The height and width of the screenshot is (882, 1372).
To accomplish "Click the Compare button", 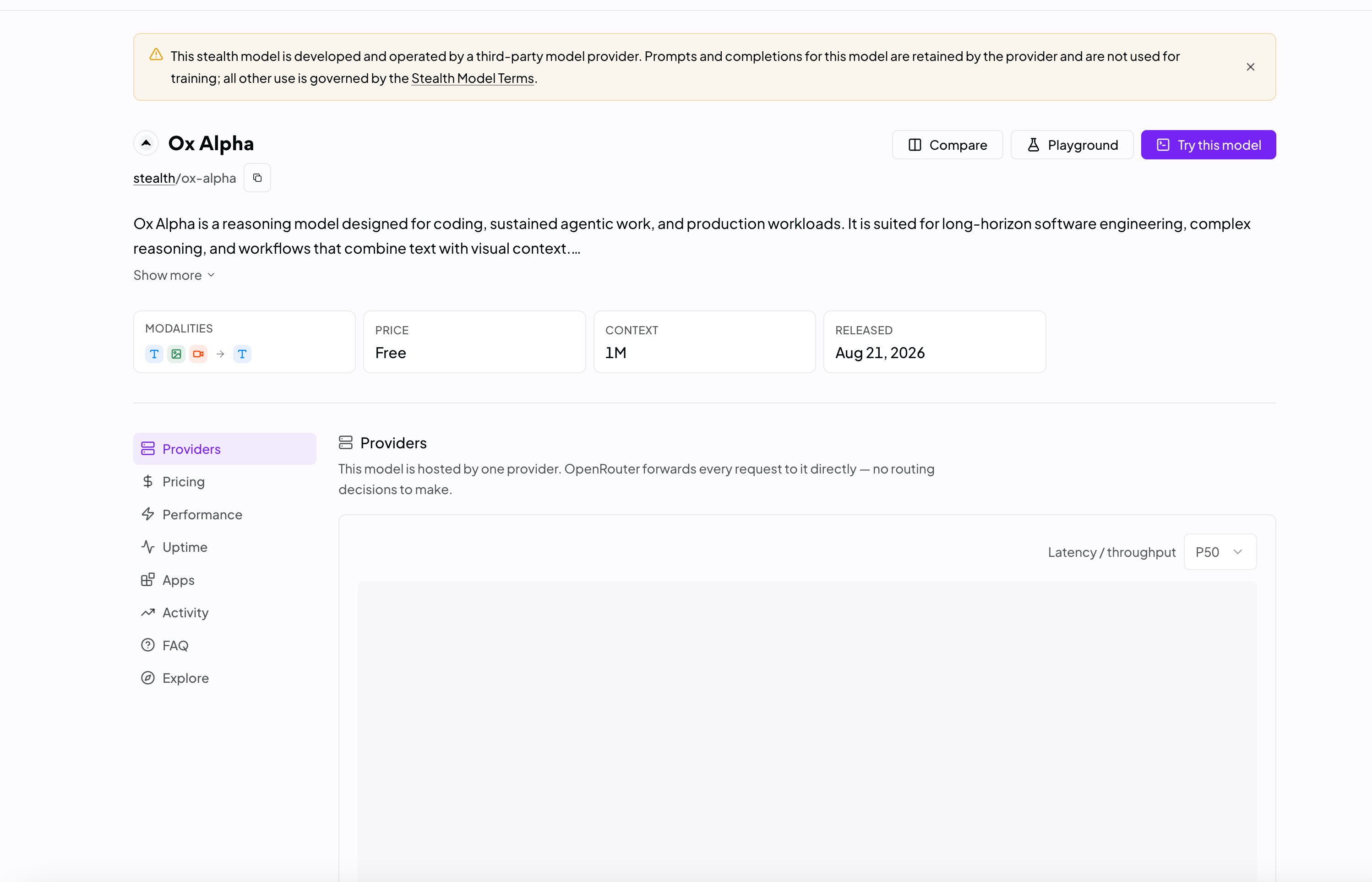I will pyautogui.click(x=947, y=145).
